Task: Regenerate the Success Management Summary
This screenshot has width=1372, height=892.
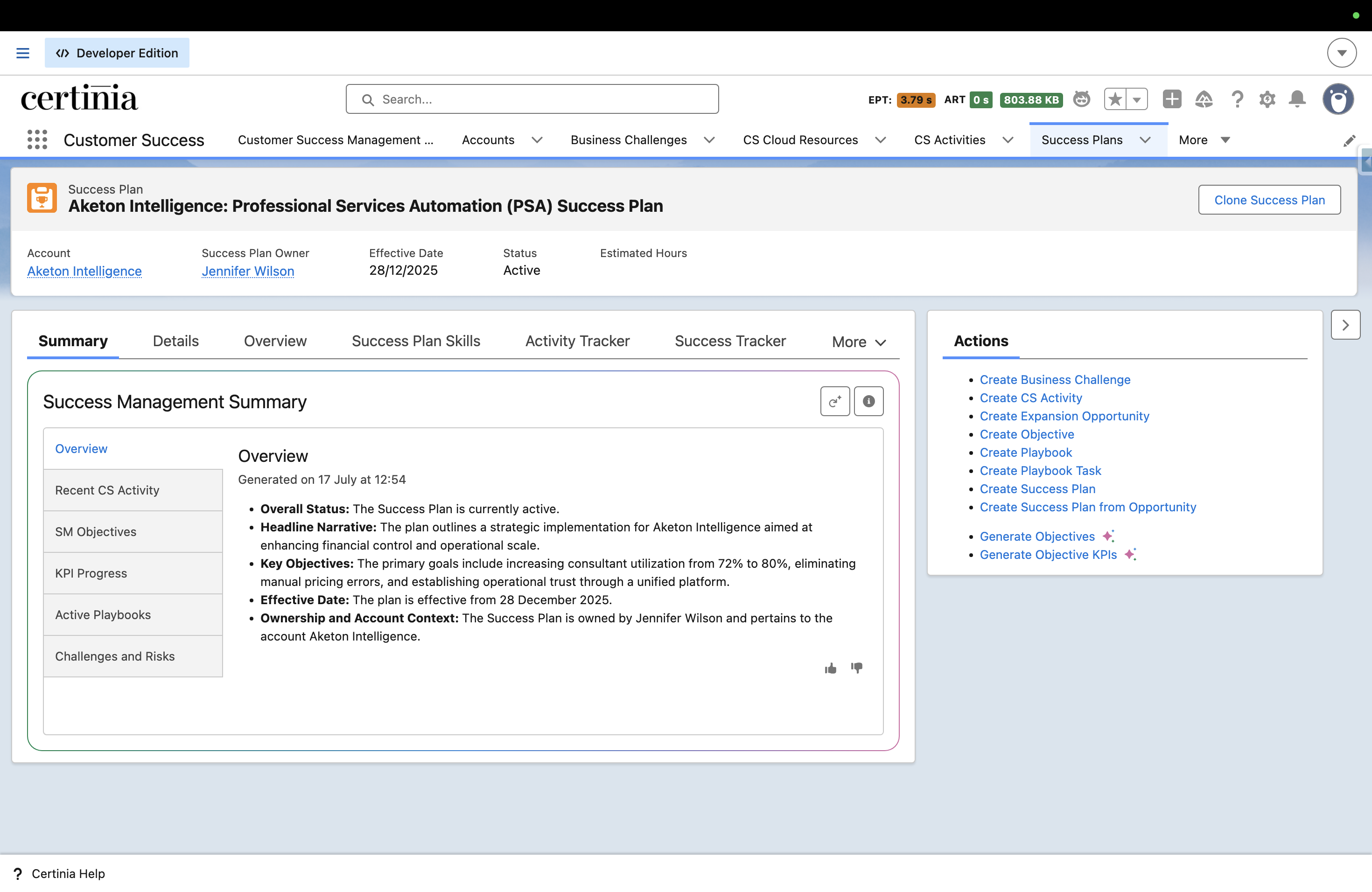Action: [835, 401]
